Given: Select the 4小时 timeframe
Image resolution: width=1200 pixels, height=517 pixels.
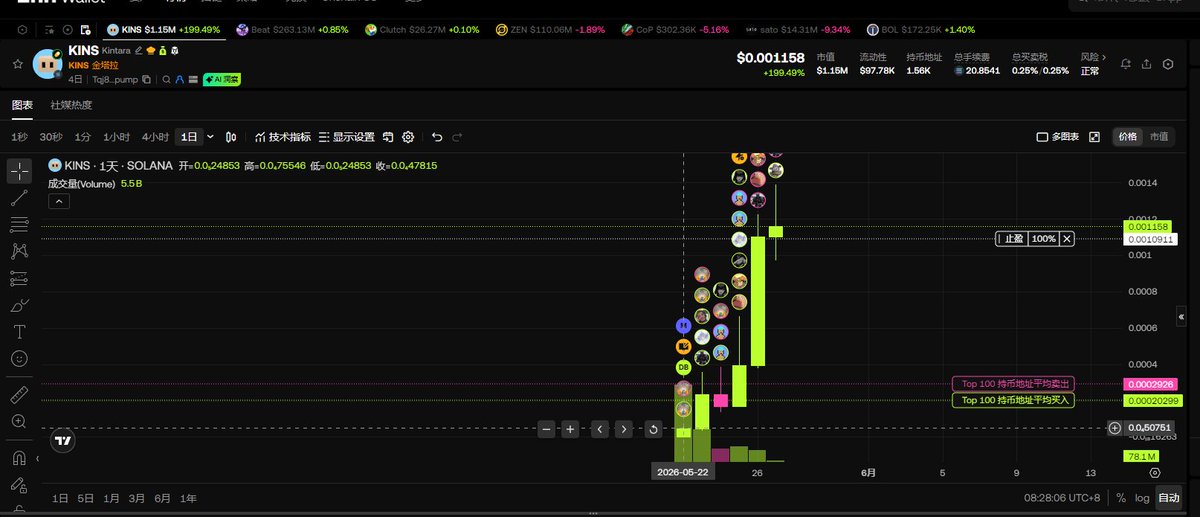Looking at the screenshot, I should (155, 137).
